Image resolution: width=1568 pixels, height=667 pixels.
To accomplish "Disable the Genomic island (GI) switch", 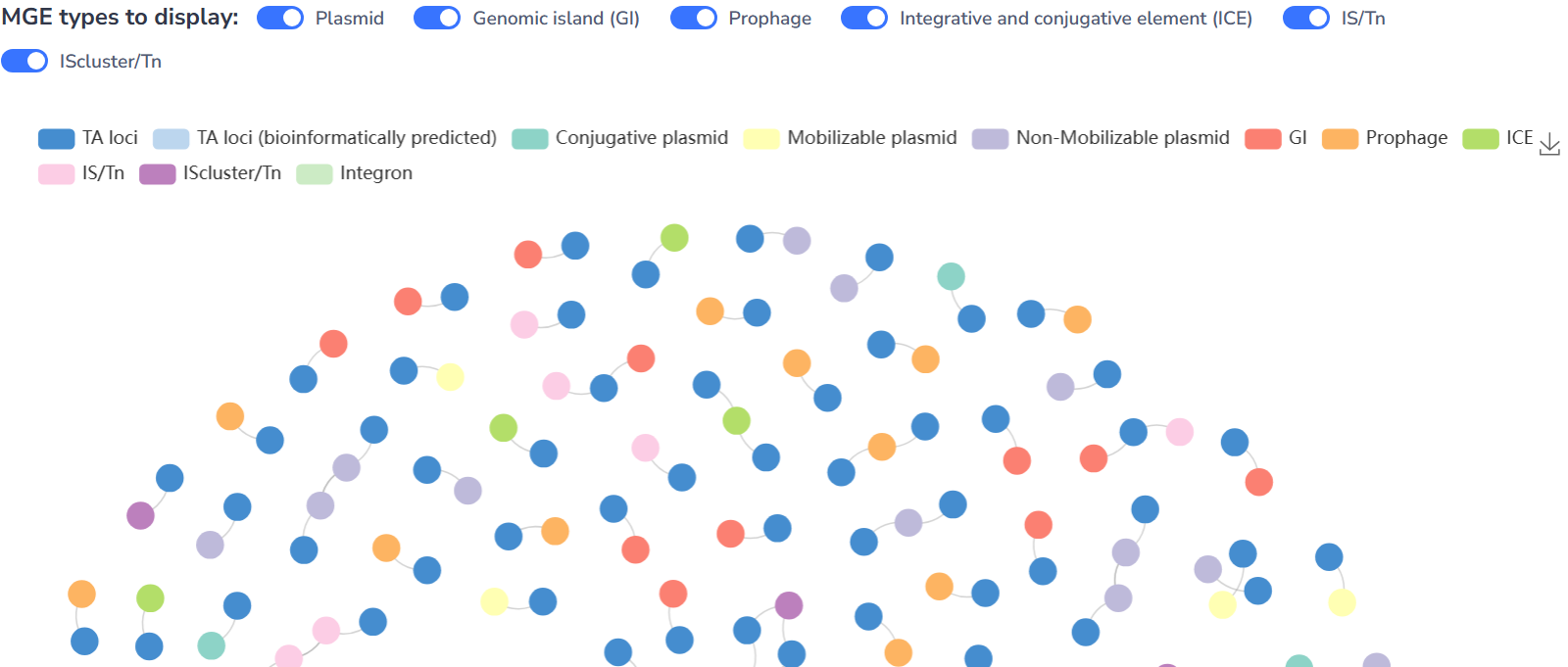I will 437,19.
